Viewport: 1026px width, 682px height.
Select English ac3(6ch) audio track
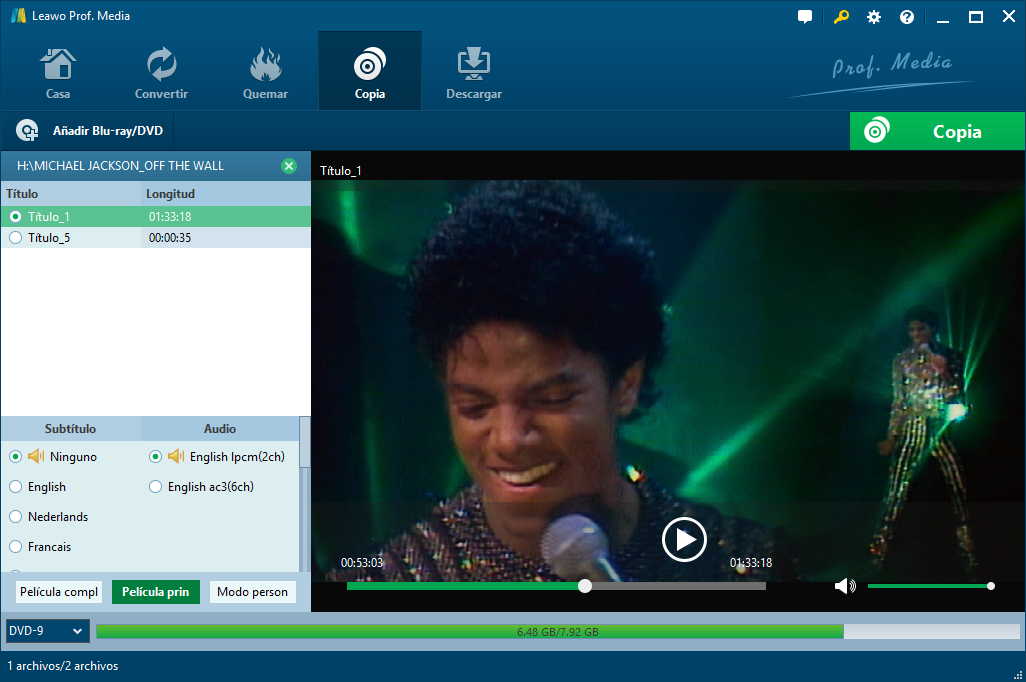(x=155, y=487)
